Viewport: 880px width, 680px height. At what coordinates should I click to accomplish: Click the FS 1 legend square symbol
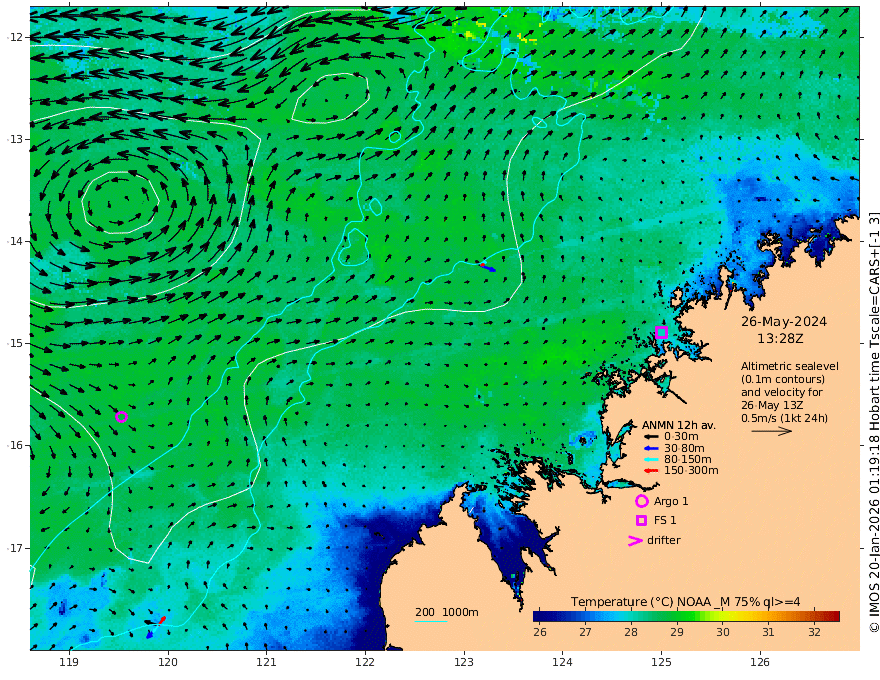click(641, 520)
